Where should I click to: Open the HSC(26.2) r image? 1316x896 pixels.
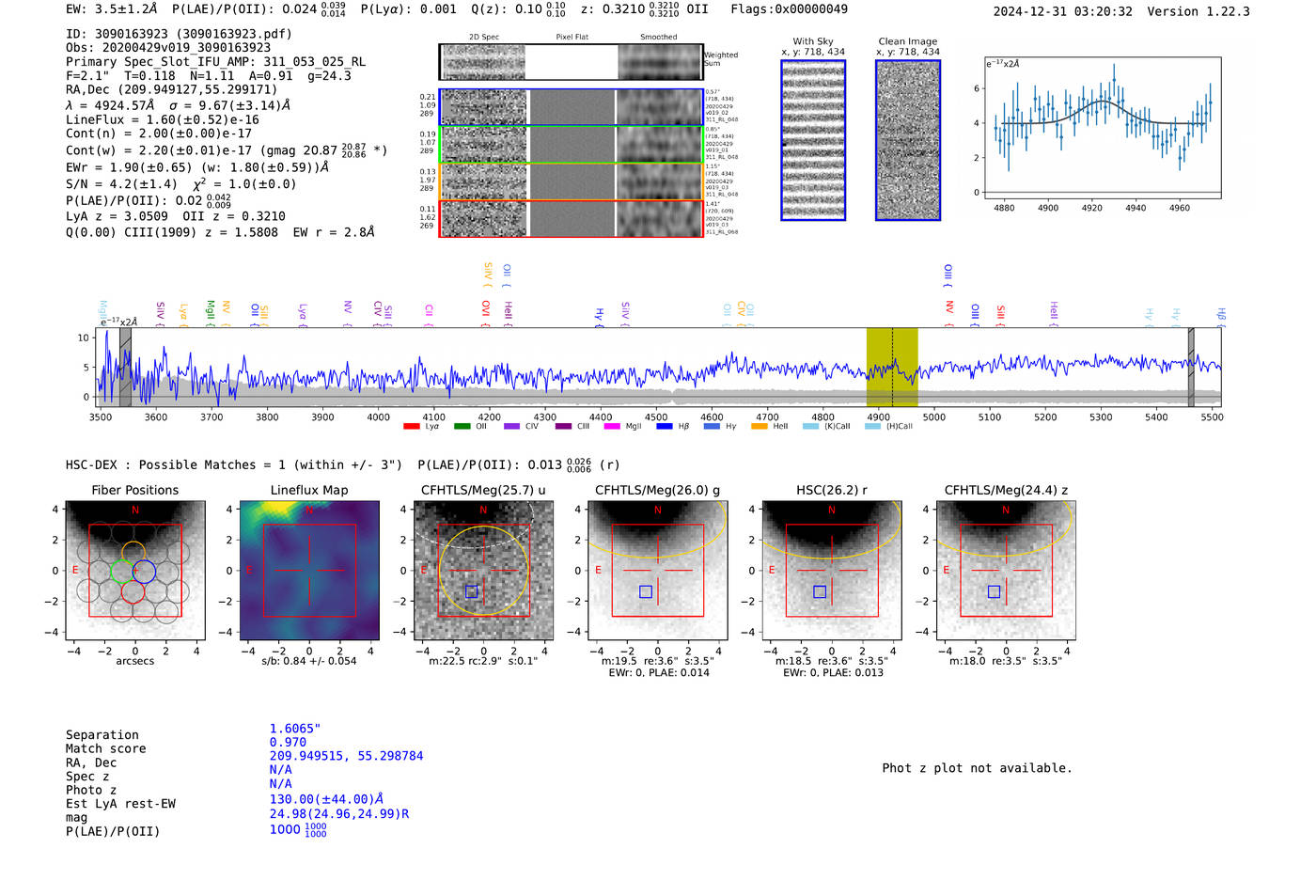pyautogui.click(x=831, y=571)
